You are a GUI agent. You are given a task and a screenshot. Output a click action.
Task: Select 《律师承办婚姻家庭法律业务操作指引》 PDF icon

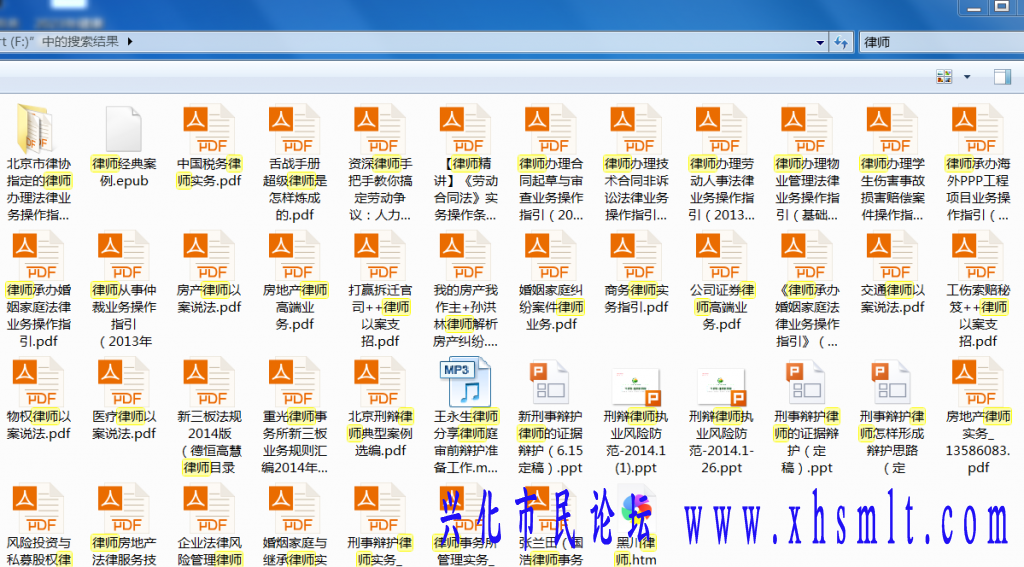pyautogui.click(x=807, y=255)
